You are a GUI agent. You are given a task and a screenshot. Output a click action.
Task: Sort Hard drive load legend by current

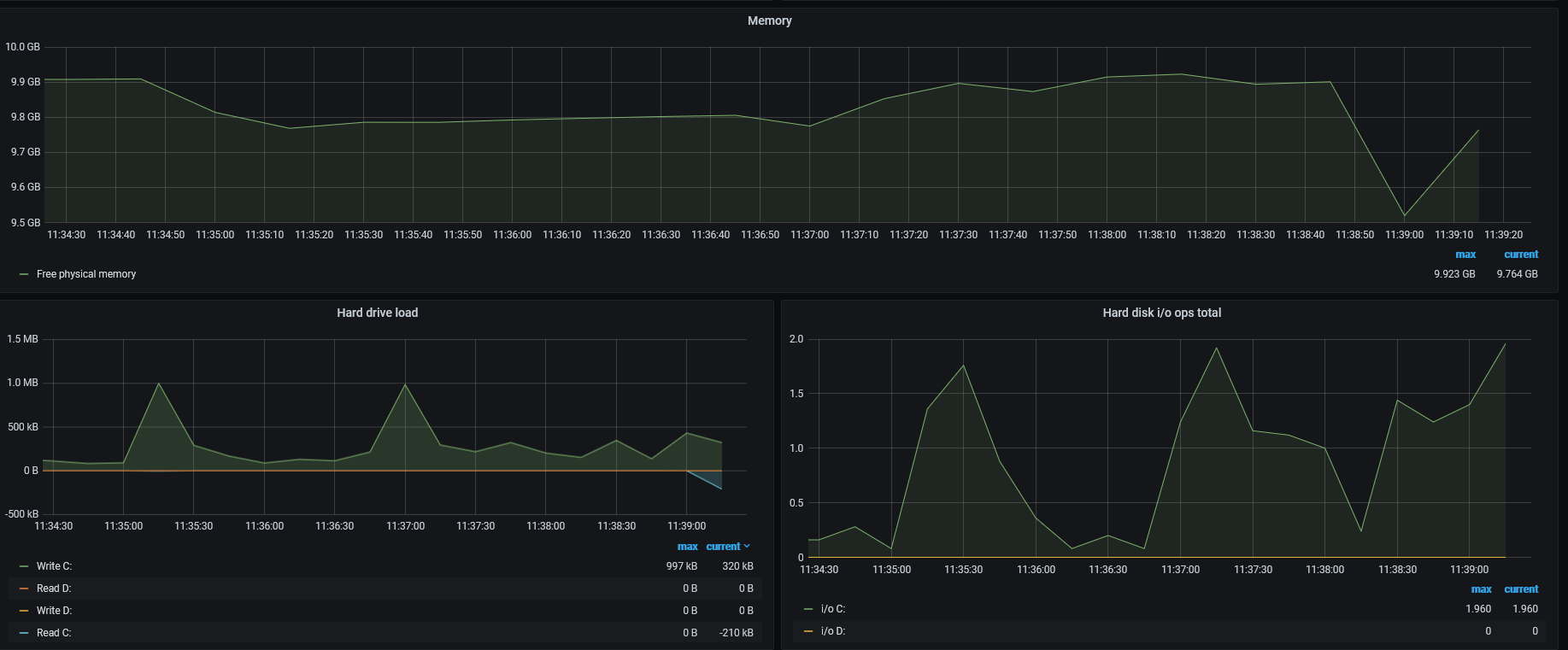(723, 547)
